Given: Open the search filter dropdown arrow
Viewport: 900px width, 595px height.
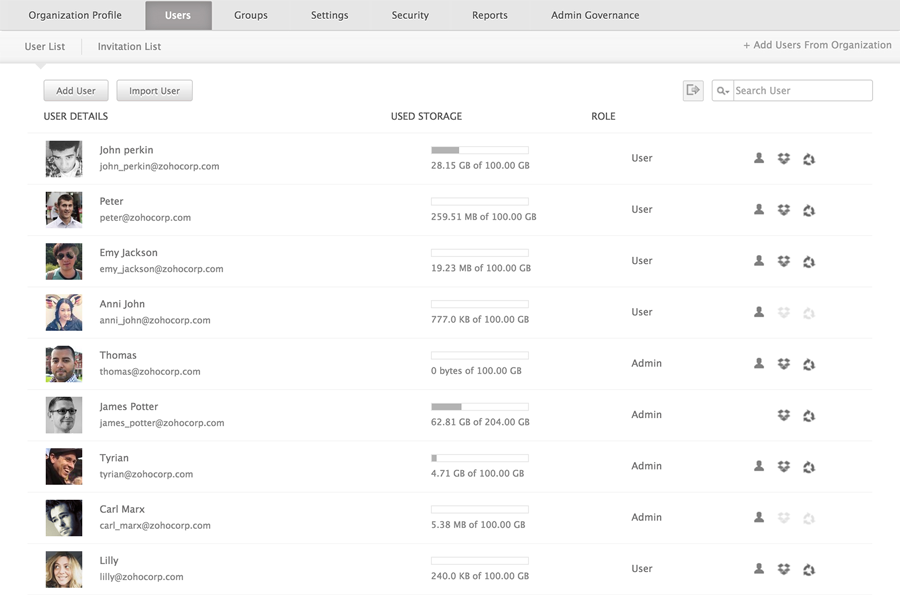Looking at the screenshot, I should click(x=722, y=91).
